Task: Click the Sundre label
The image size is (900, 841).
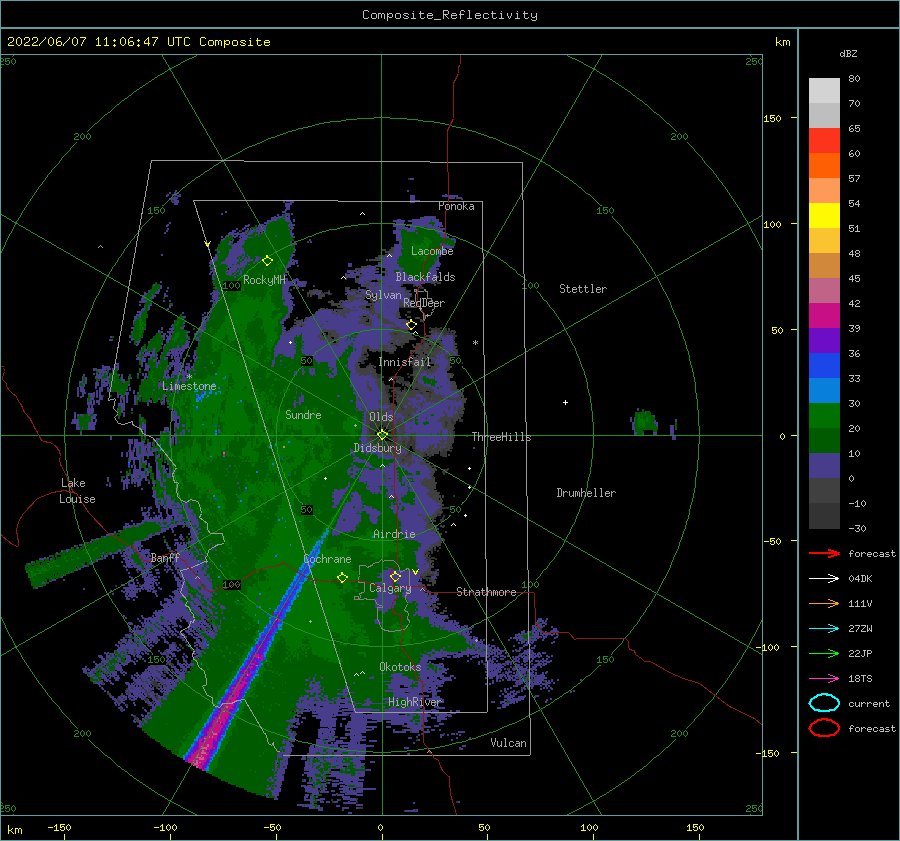Action: tap(303, 415)
